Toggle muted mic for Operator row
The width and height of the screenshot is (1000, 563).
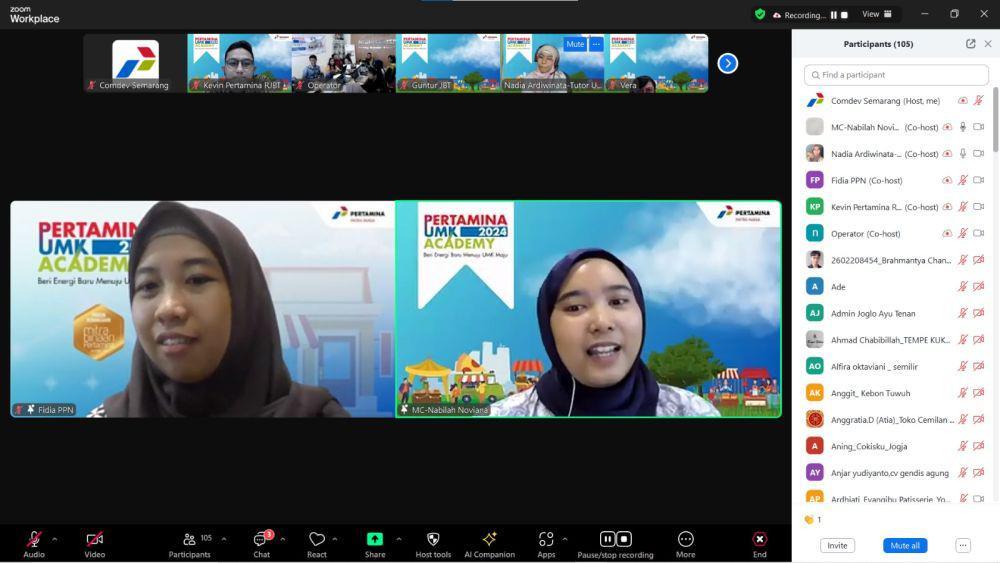(963, 233)
